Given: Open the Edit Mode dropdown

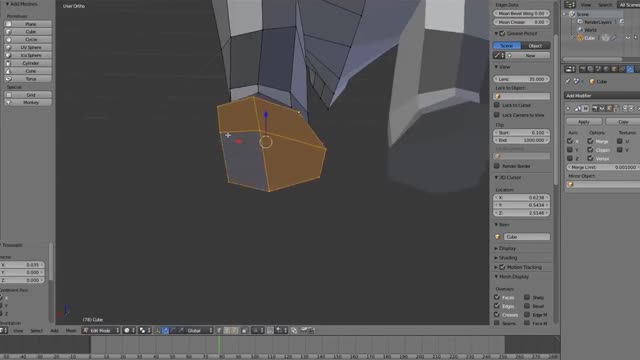Looking at the screenshot, I should [x=101, y=330].
